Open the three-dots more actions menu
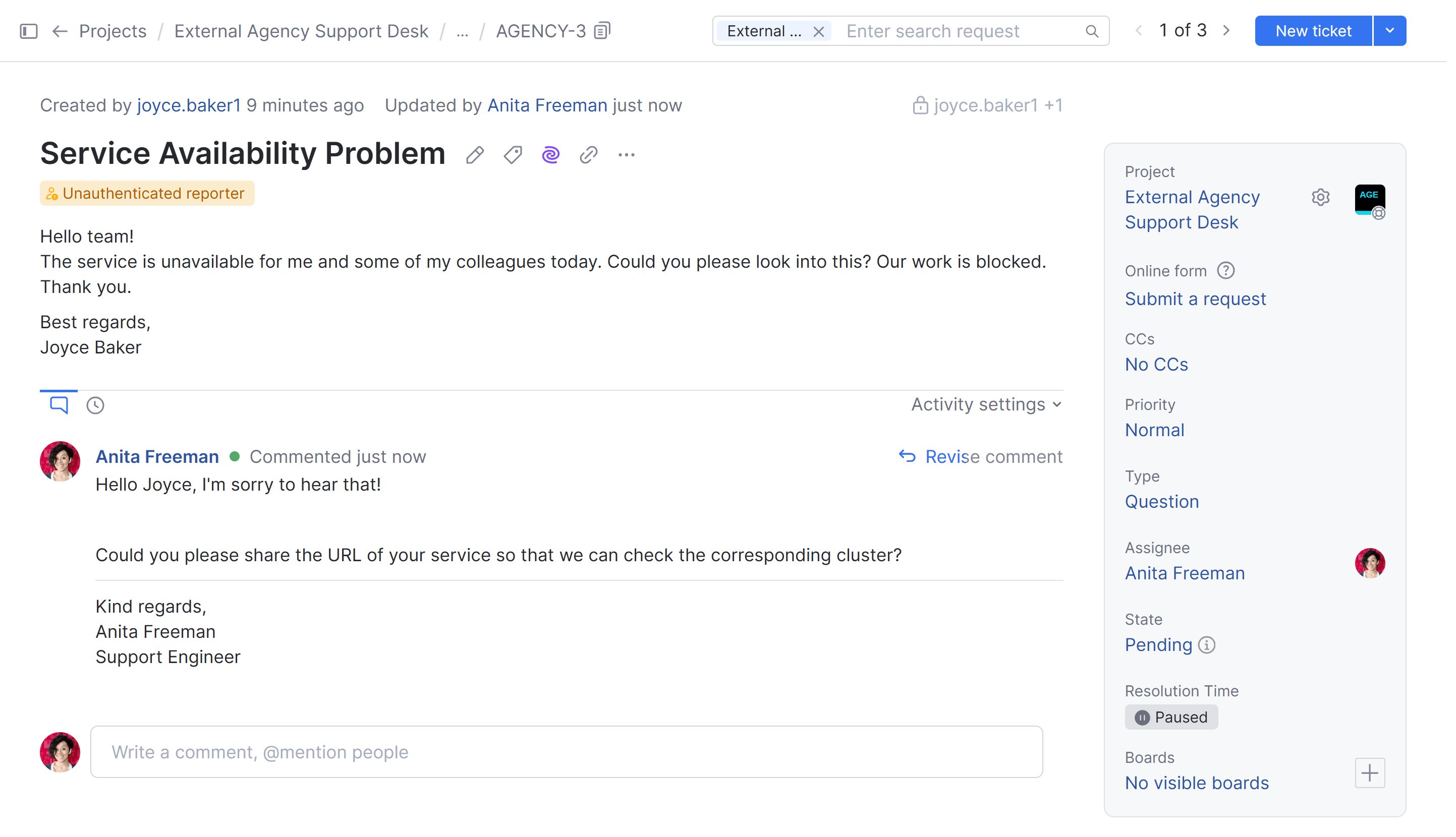 click(x=626, y=155)
